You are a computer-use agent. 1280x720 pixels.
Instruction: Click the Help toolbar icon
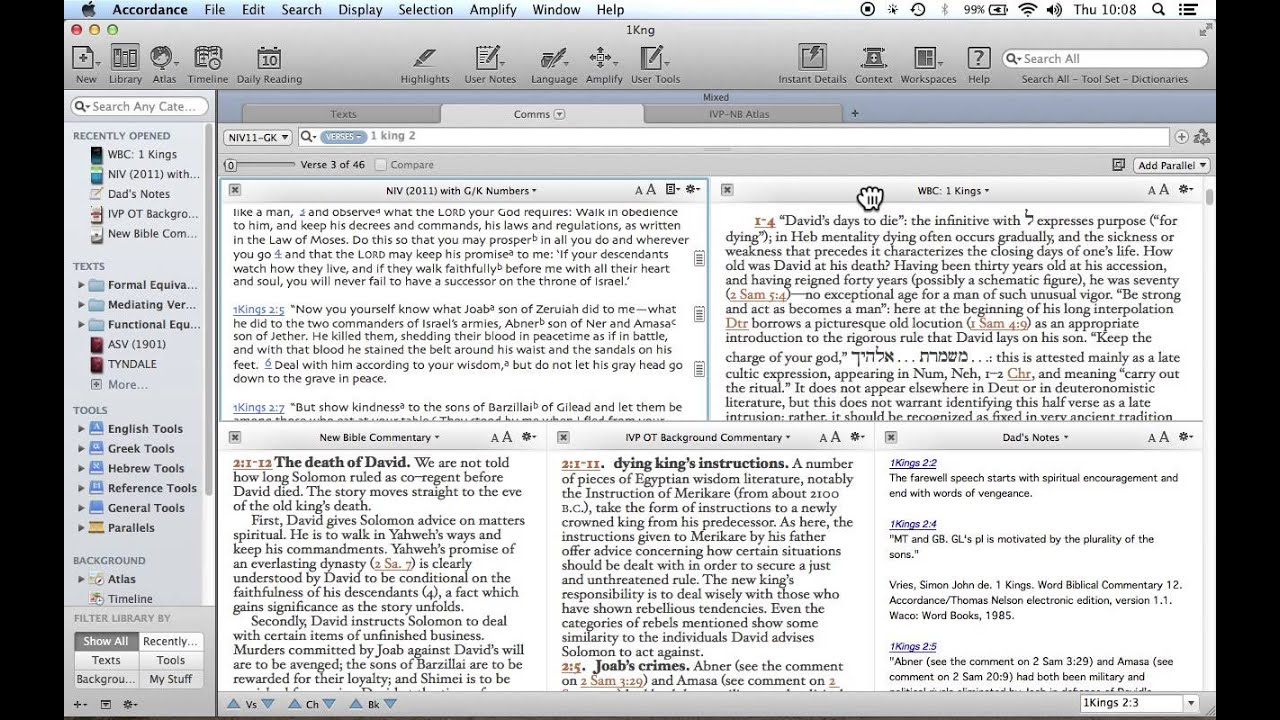[x=979, y=58]
